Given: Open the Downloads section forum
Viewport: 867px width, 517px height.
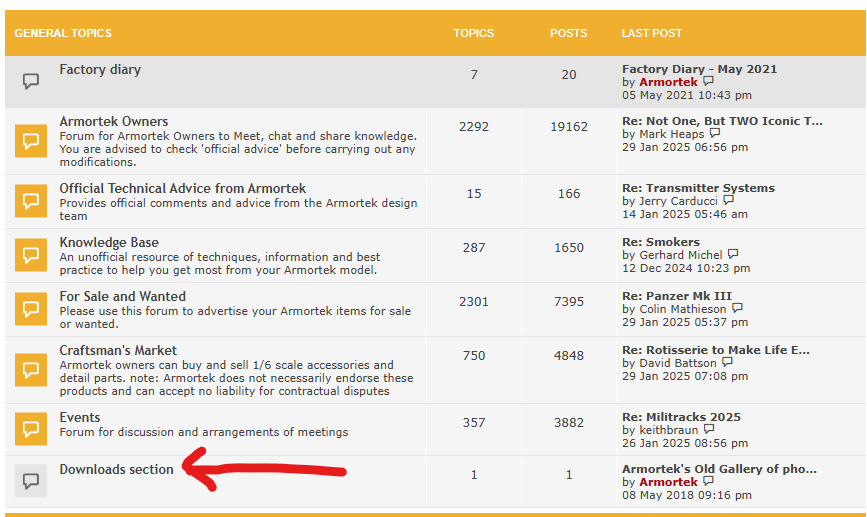Looking at the screenshot, I should click(x=116, y=469).
